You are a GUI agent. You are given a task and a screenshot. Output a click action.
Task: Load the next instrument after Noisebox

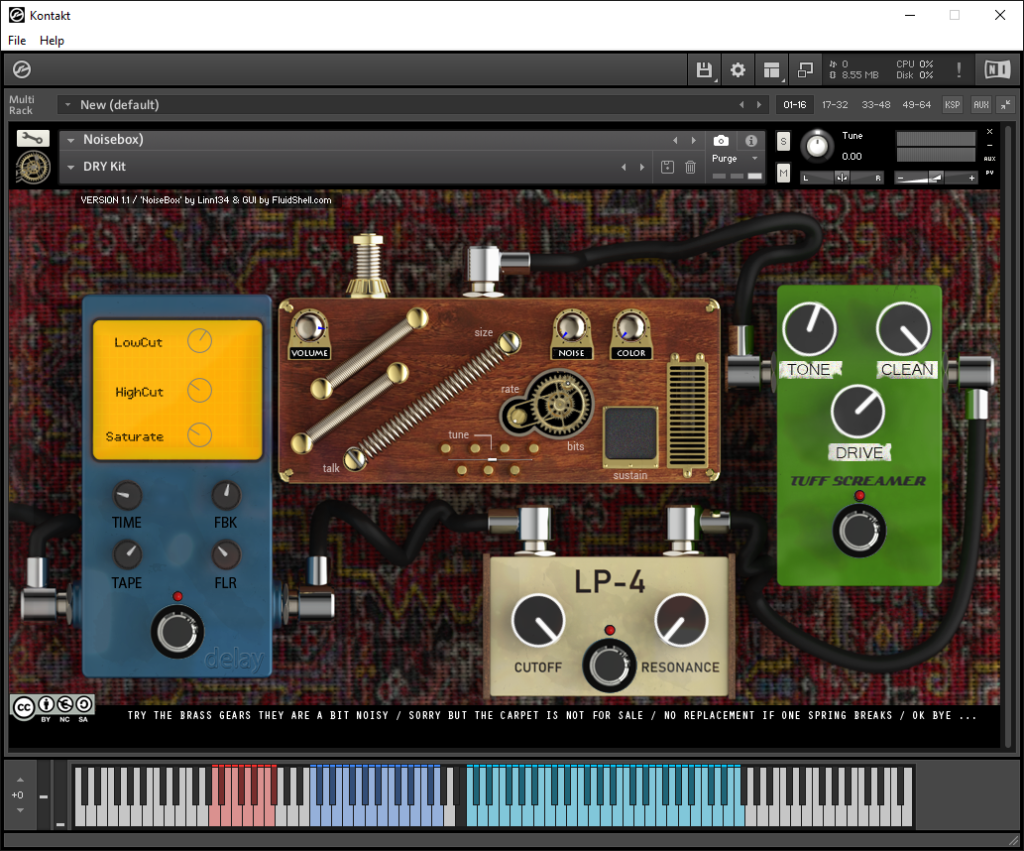(x=694, y=140)
